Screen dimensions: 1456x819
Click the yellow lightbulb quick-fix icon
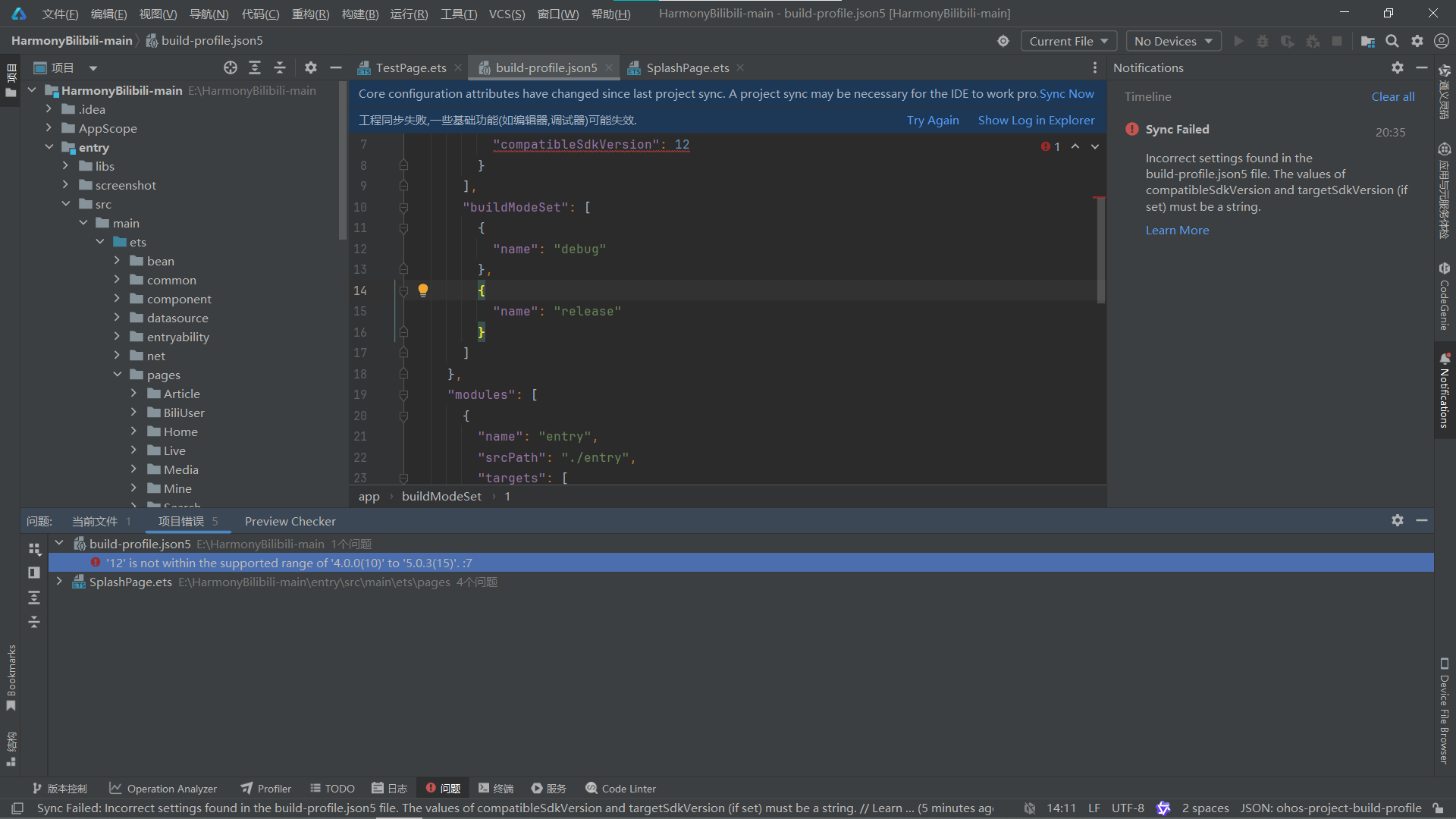click(x=423, y=290)
